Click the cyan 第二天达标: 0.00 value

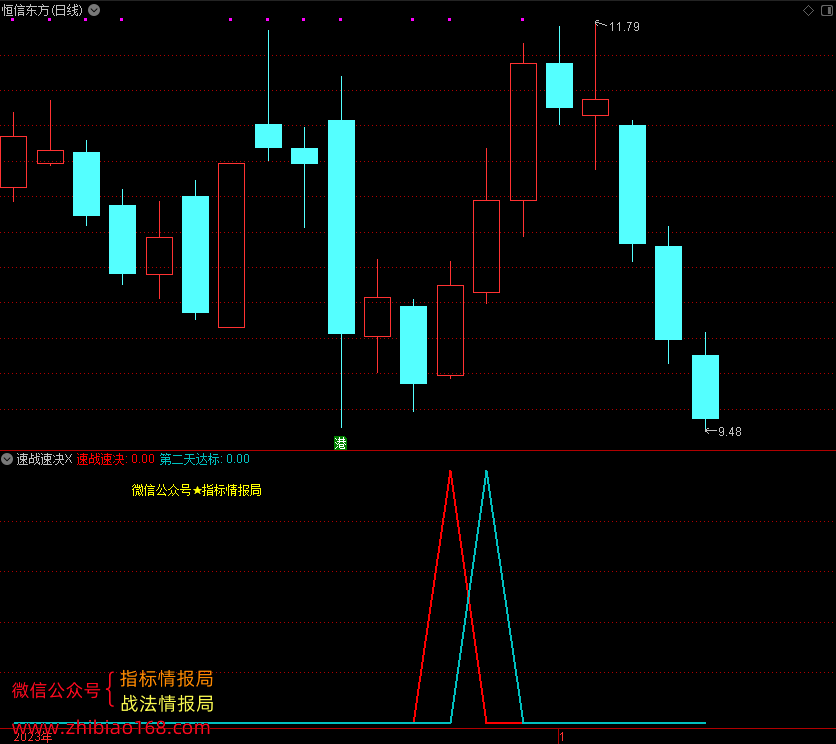click(x=204, y=459)
